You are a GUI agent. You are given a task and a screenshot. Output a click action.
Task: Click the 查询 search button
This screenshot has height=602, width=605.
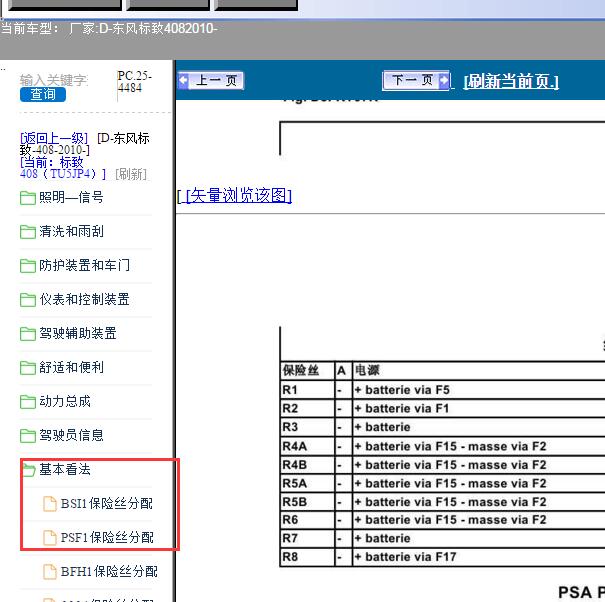point(43,95)
